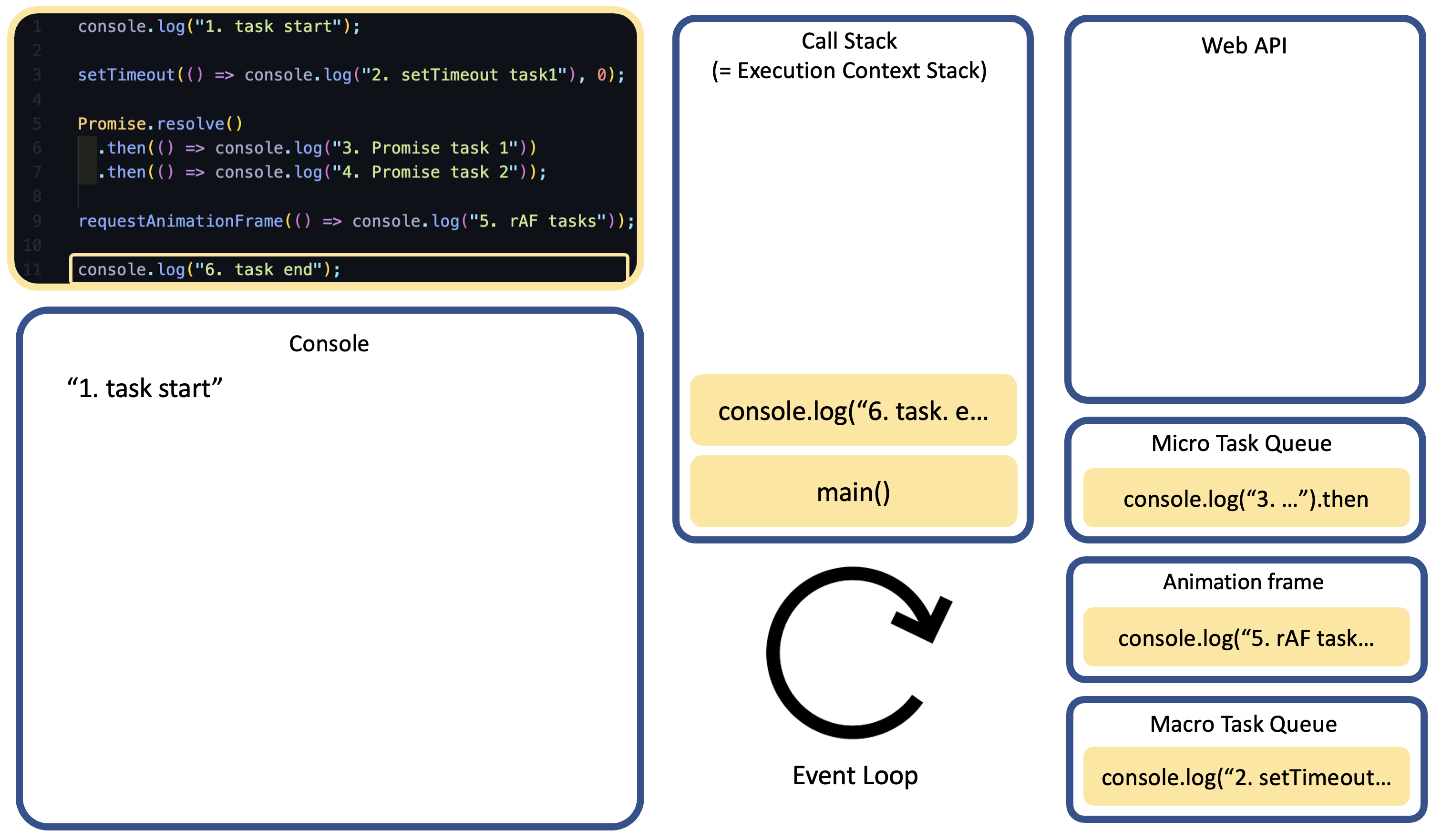Click the "(= Execution Context Stack)" subtitle
The height and width of the screenshot is (840, 1442).
[850, 71]
